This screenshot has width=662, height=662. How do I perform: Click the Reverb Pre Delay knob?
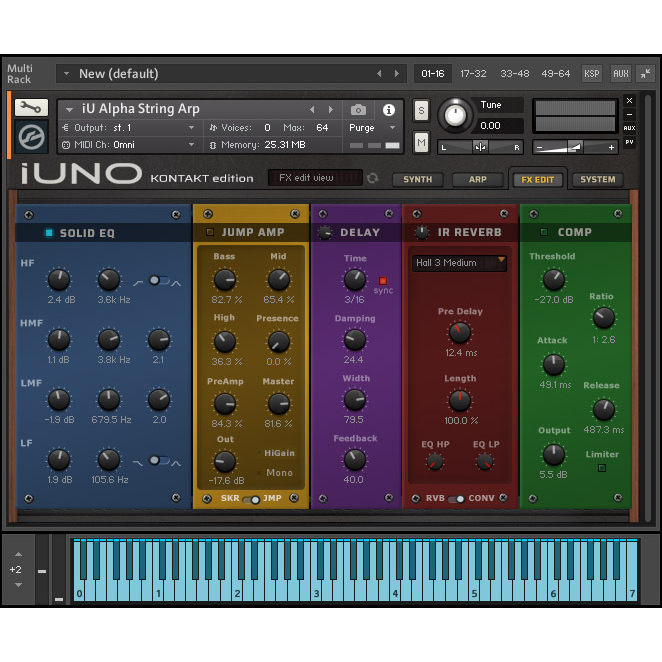tap(459, 333)
